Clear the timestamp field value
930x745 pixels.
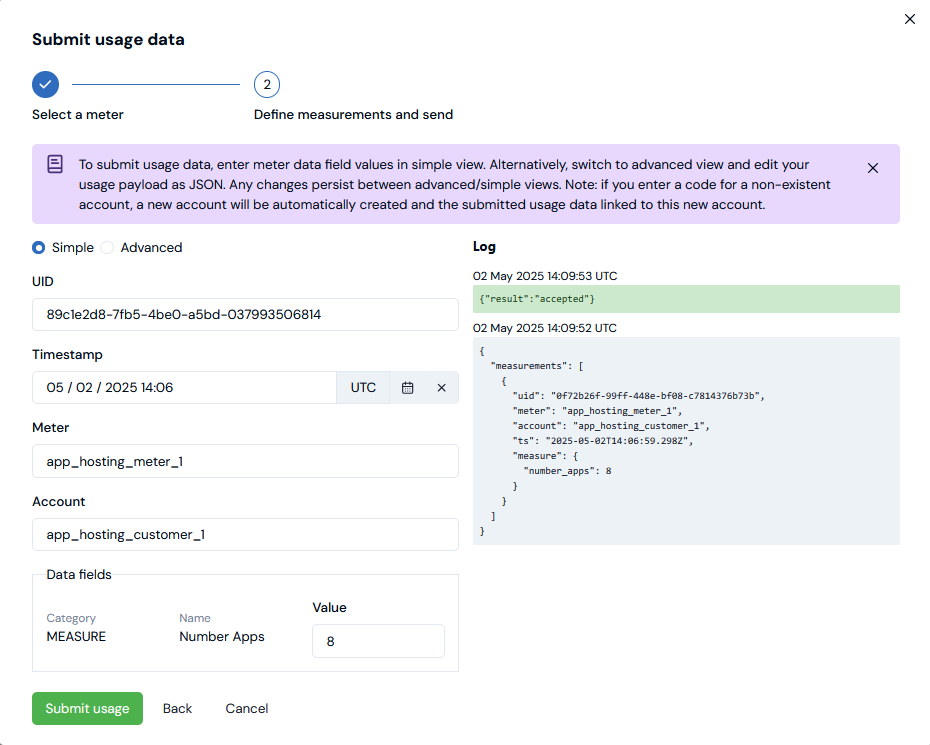(x=441, y=388)
